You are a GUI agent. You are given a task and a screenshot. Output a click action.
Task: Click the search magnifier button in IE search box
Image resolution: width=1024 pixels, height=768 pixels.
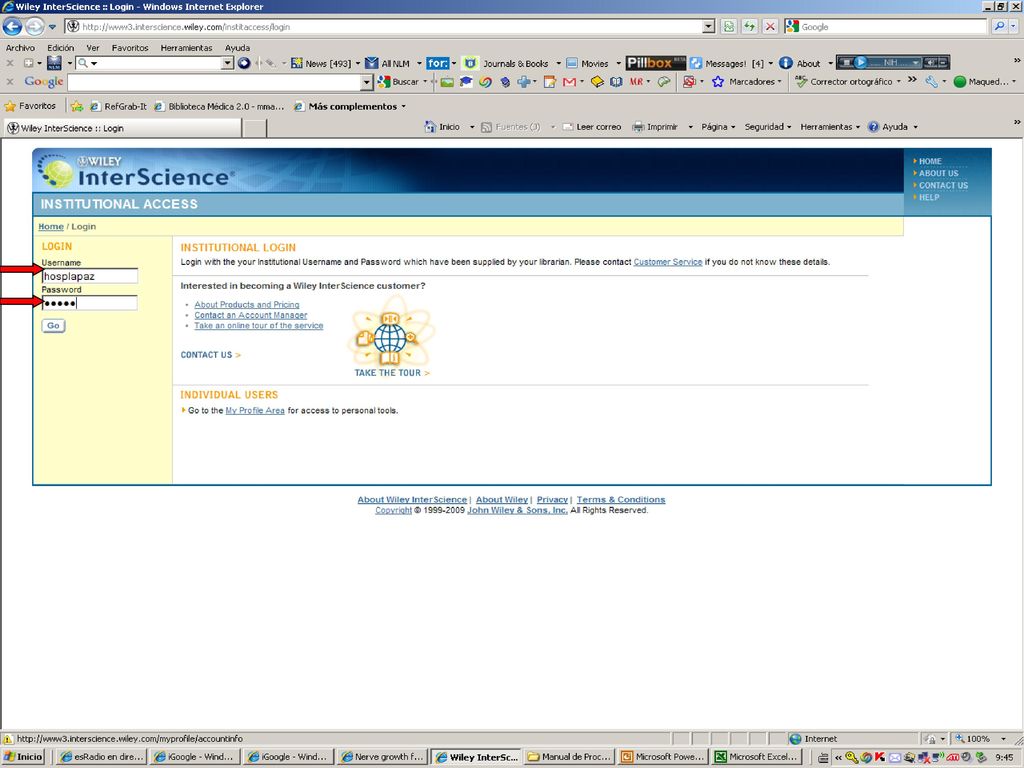pyautogui.click(x=999, y=27)
